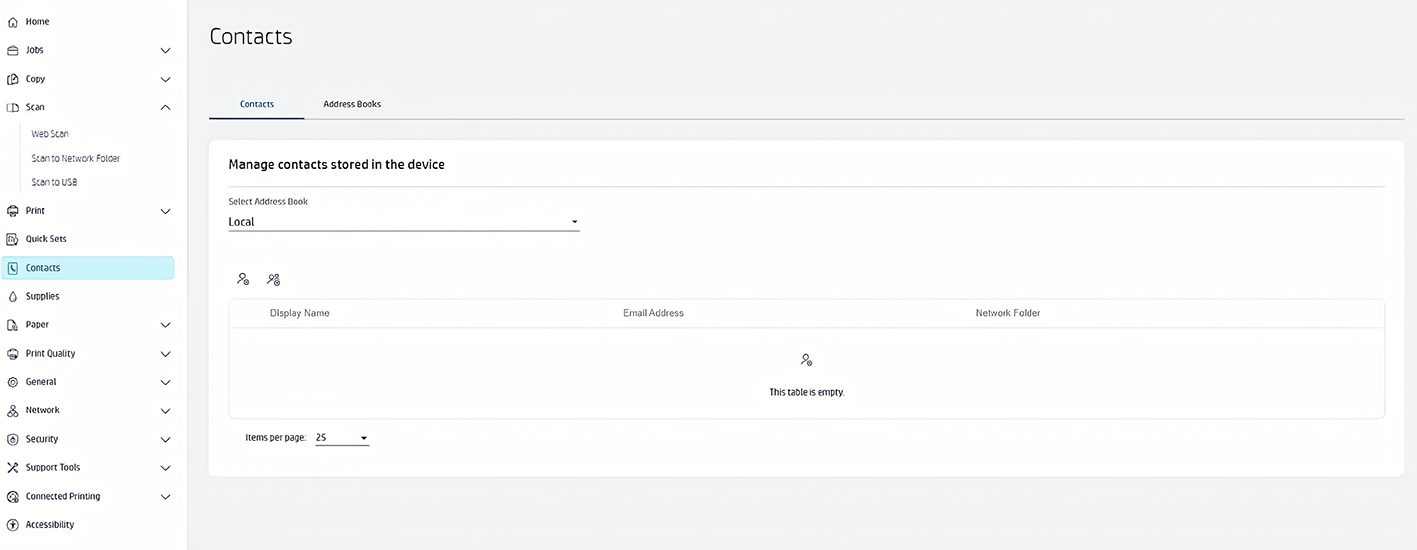Click the Accessibility icon in sidebar
The width and height of the screenshot is (1417, 550).
point(13,525)
